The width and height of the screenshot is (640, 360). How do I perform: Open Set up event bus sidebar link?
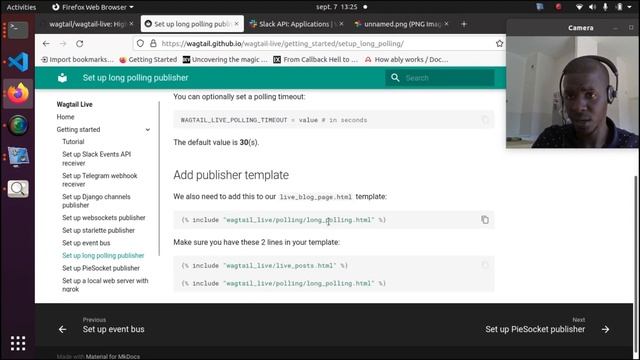(x=86, y=243)
